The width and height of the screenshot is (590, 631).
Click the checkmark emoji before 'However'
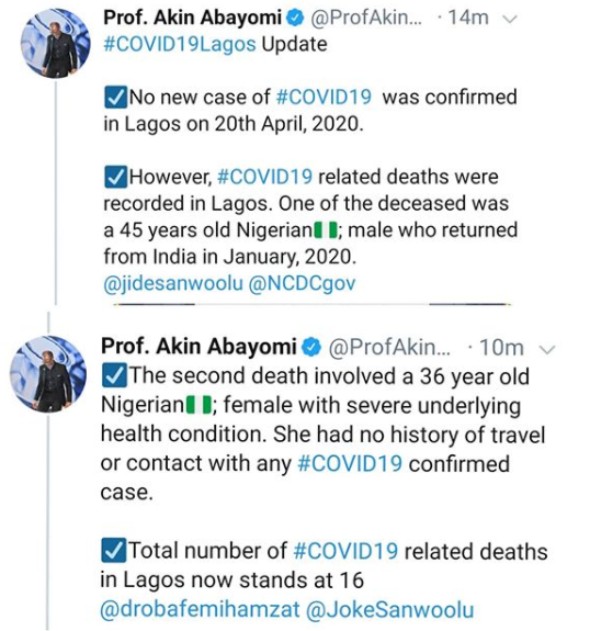pyautogui.click(x=116, y=177)
